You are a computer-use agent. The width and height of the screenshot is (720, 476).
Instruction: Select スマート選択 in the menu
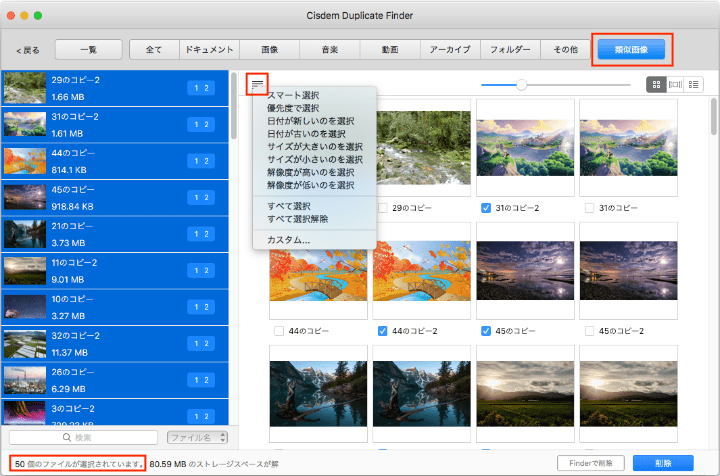(x=294, y=95)
